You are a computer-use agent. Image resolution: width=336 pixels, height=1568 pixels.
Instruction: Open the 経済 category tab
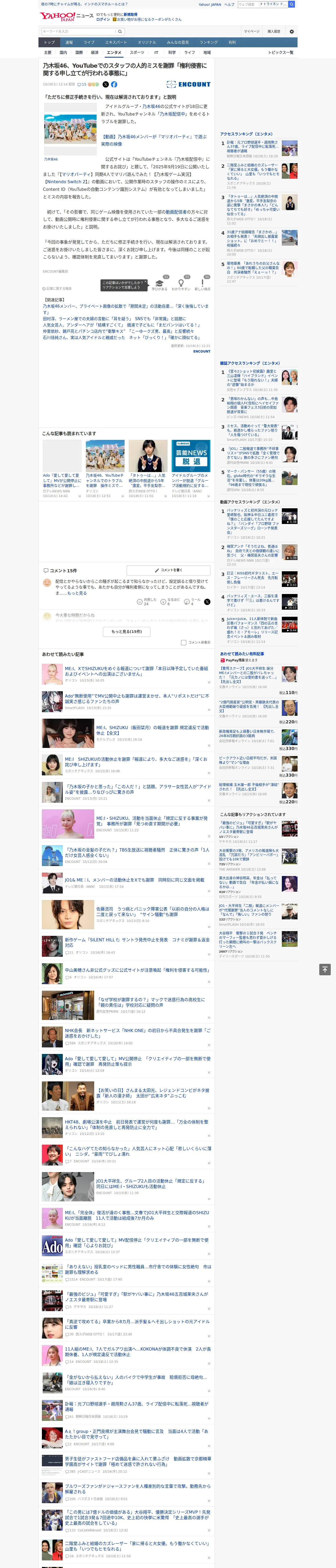tap(94, 52)
